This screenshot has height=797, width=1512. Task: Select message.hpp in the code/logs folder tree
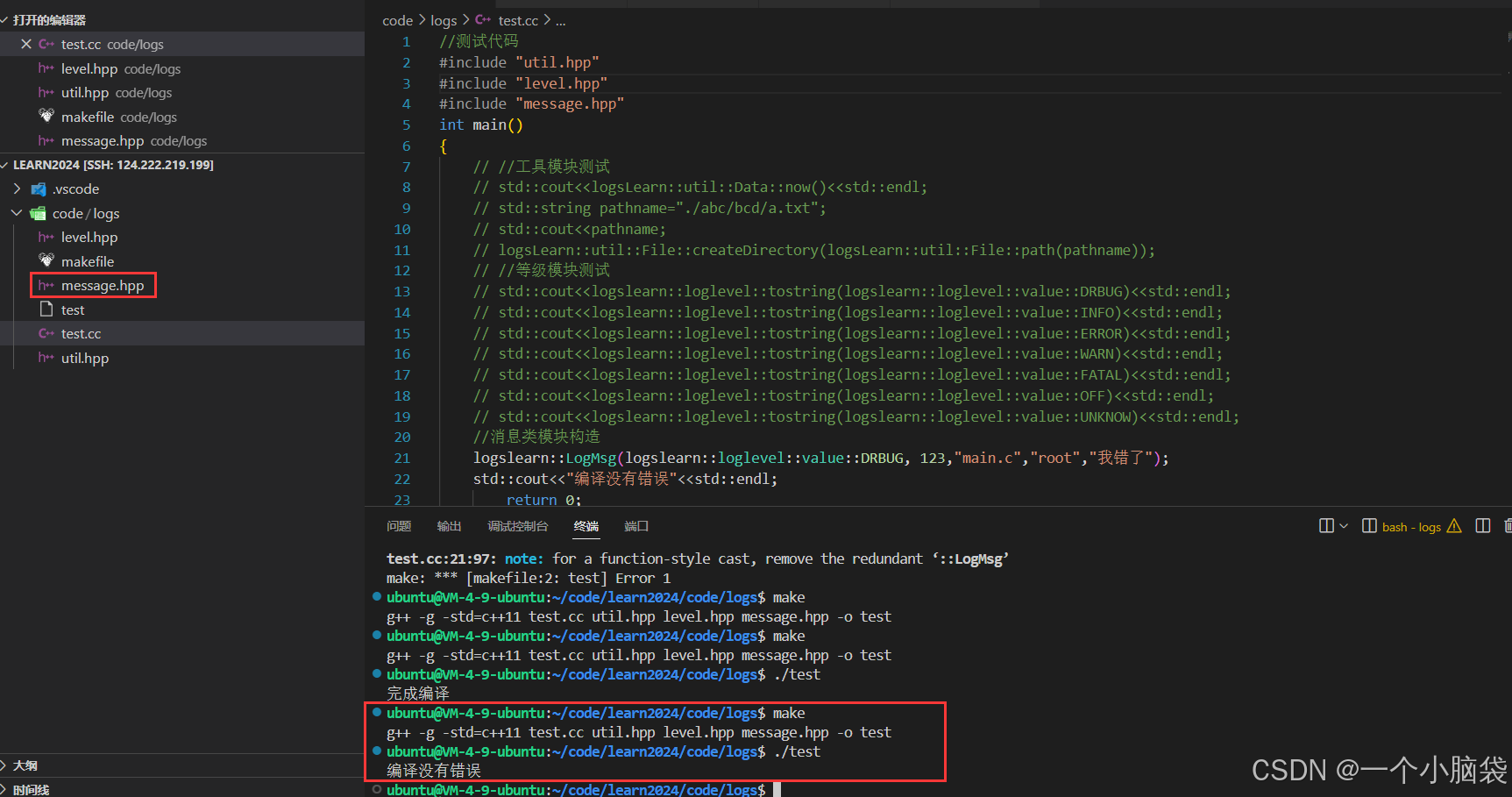(x=182, y=285)
